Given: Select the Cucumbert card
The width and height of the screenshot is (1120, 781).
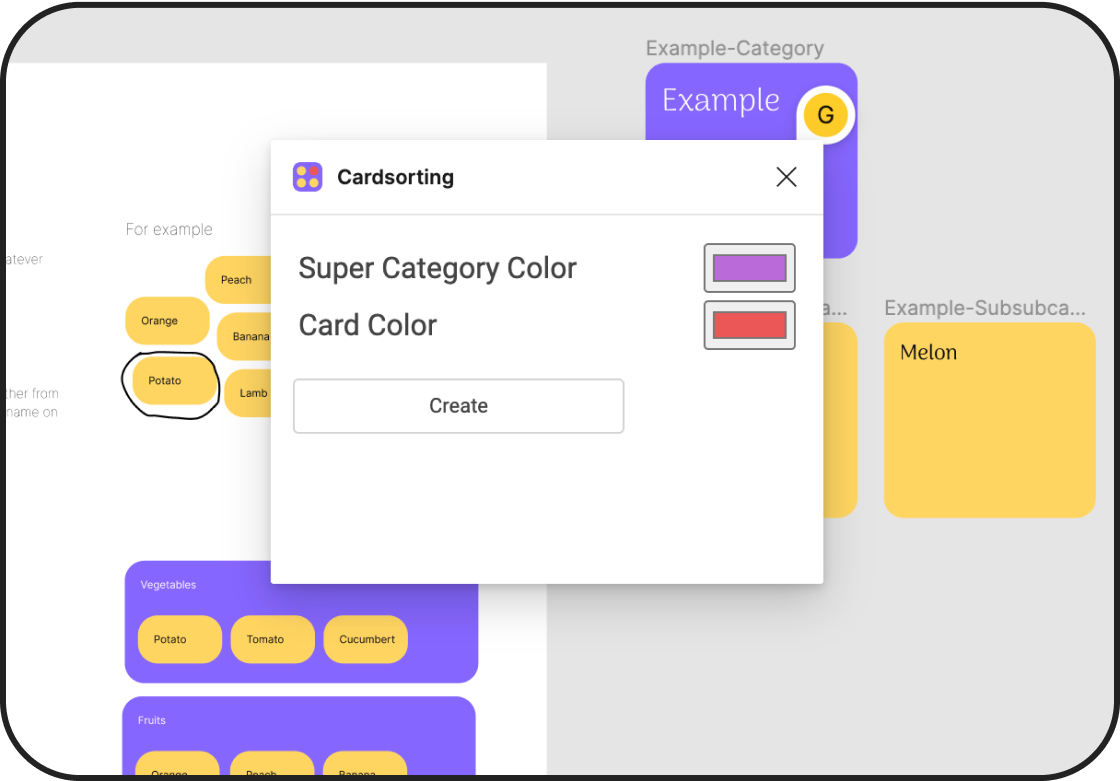Looking at the screenshot, I should pyautogui.click(x=366, y=640).
